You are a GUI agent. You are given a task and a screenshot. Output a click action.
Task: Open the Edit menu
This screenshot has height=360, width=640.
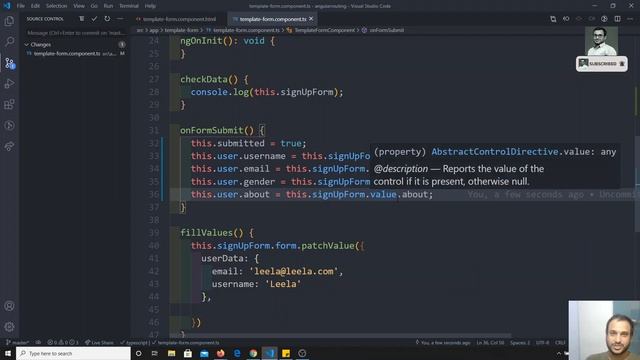pyautogui.click(x=36, y=6)
